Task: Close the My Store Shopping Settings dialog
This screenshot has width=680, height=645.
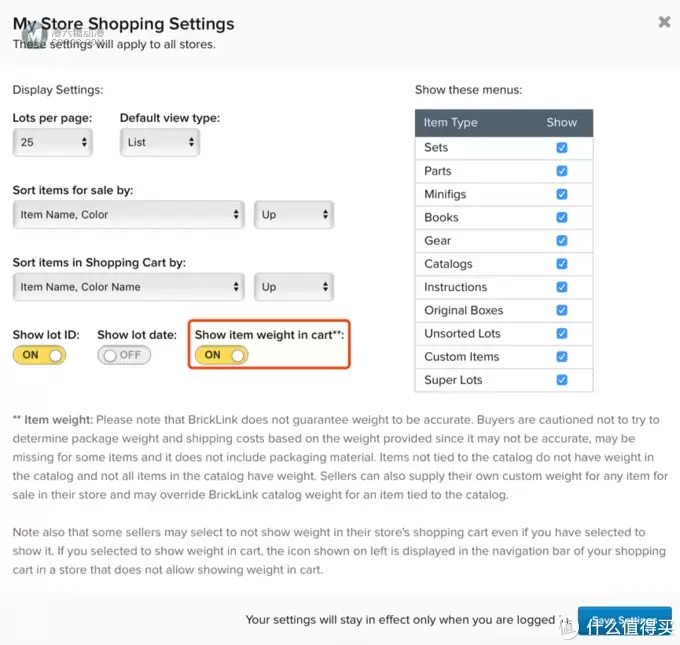Action: click(x=664, y=22)
